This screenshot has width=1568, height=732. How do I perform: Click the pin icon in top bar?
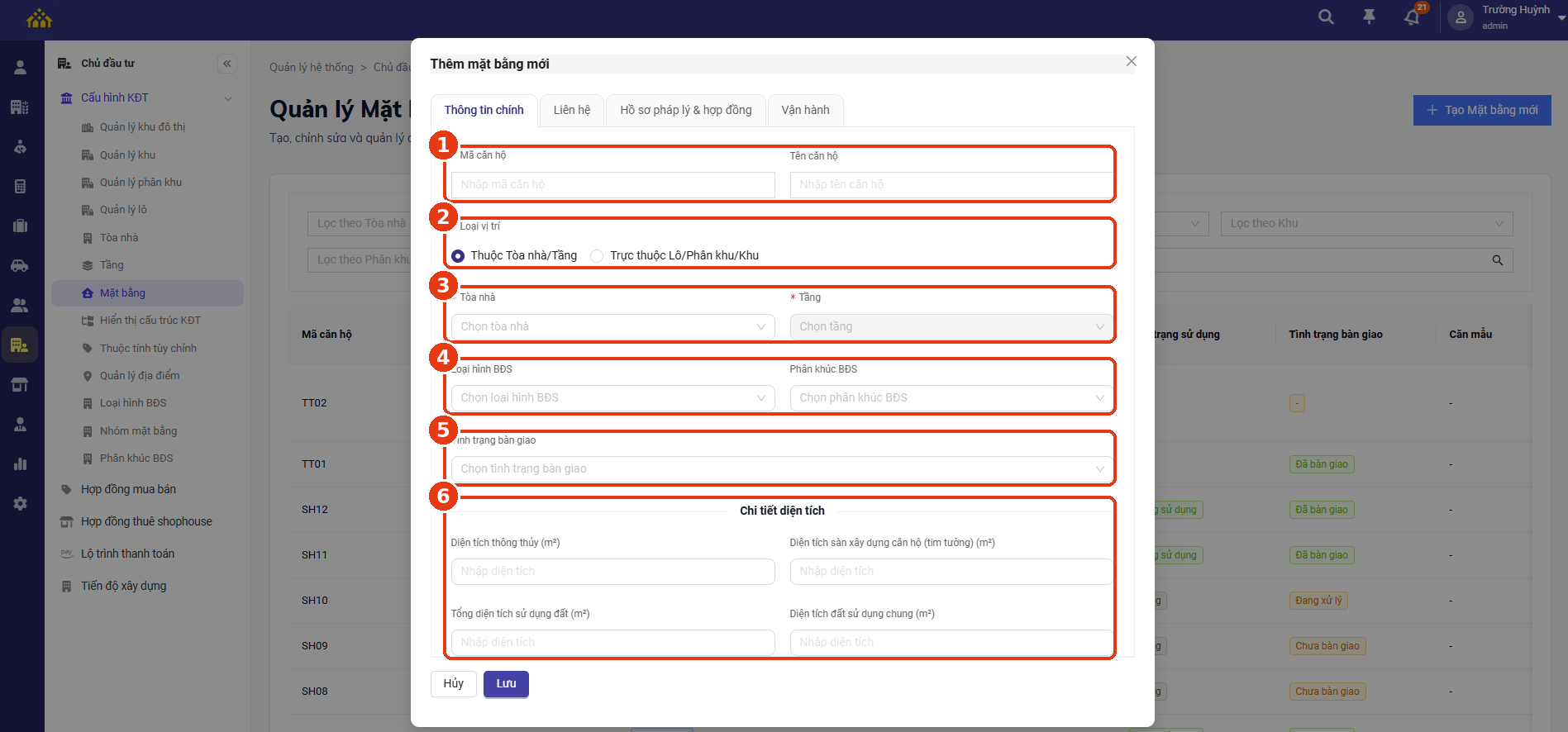pyautogui.click(x=1369, y=17)
